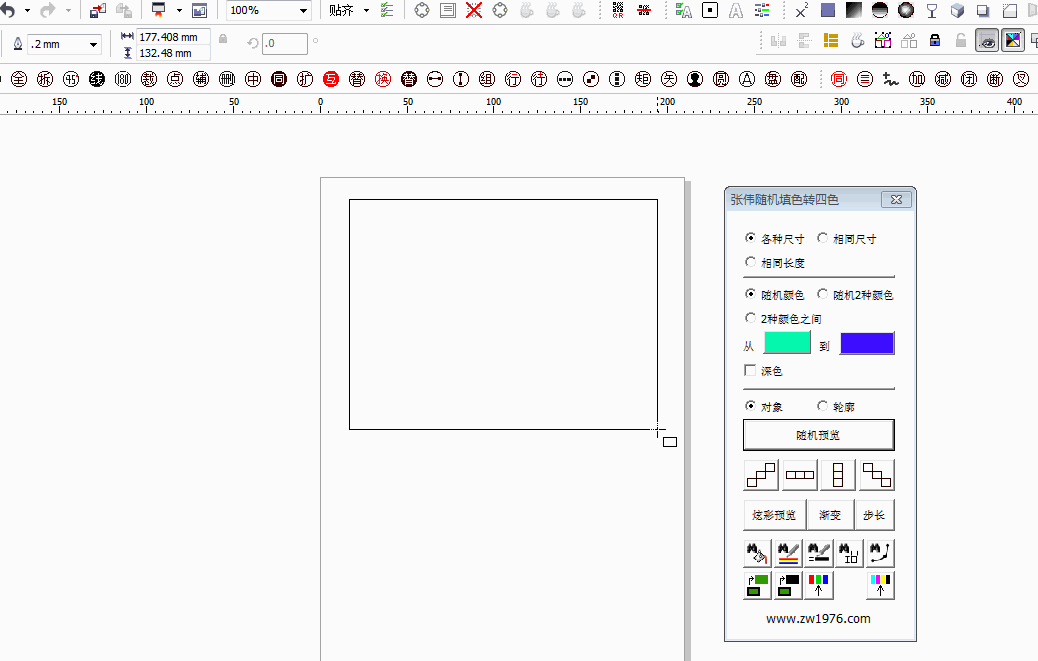Image resolution: width=1038 pixels, height=661 pixels.
Task: Click the ascending staircase arrangement icon
Action: coord(762,475)
